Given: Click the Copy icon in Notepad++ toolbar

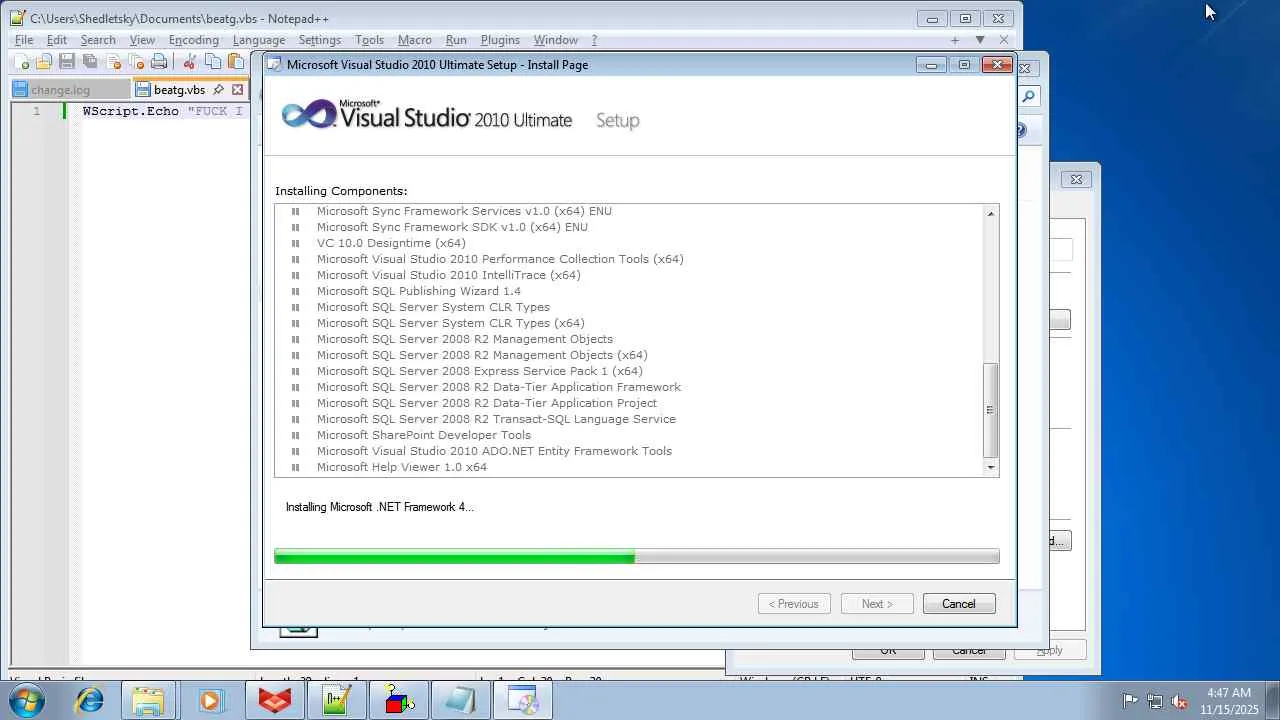Looking at the screenshot, I should (213, 62).
